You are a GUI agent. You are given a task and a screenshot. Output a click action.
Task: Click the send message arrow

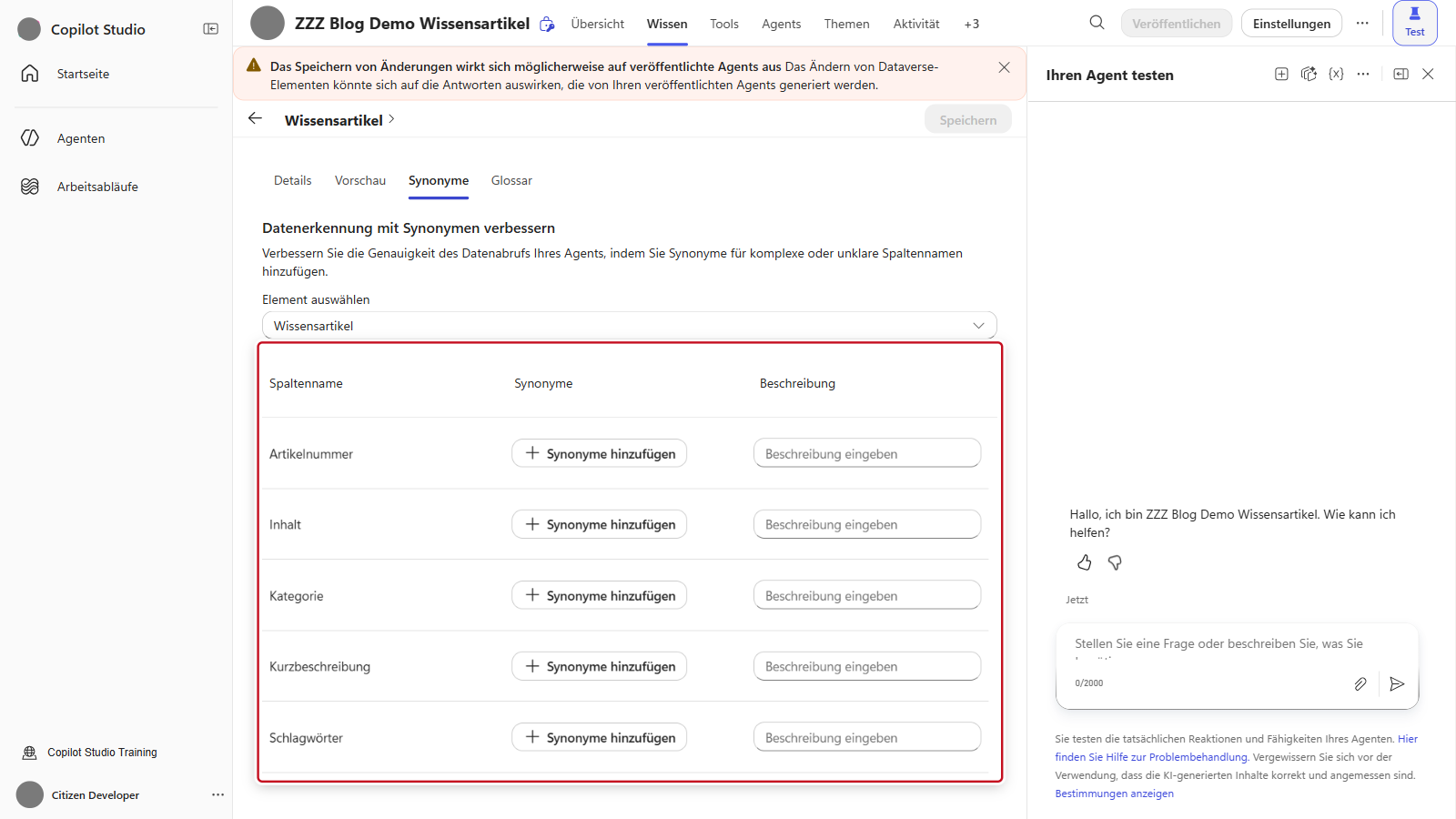point(1397,683)
